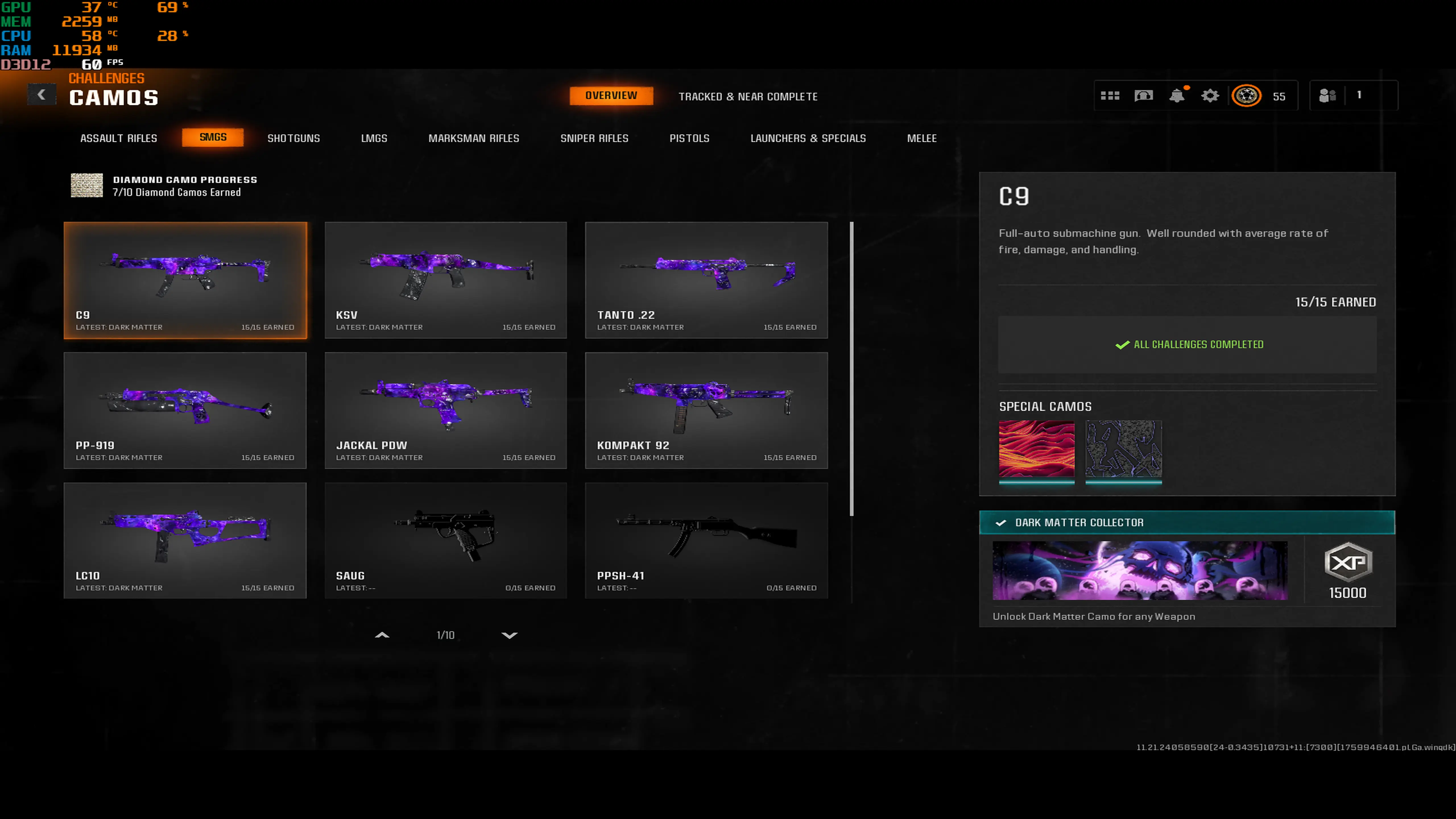Open the notifications bell icon
Image resolution: width=1456 pixels, height=819 pixels.
click(1177, 96)
